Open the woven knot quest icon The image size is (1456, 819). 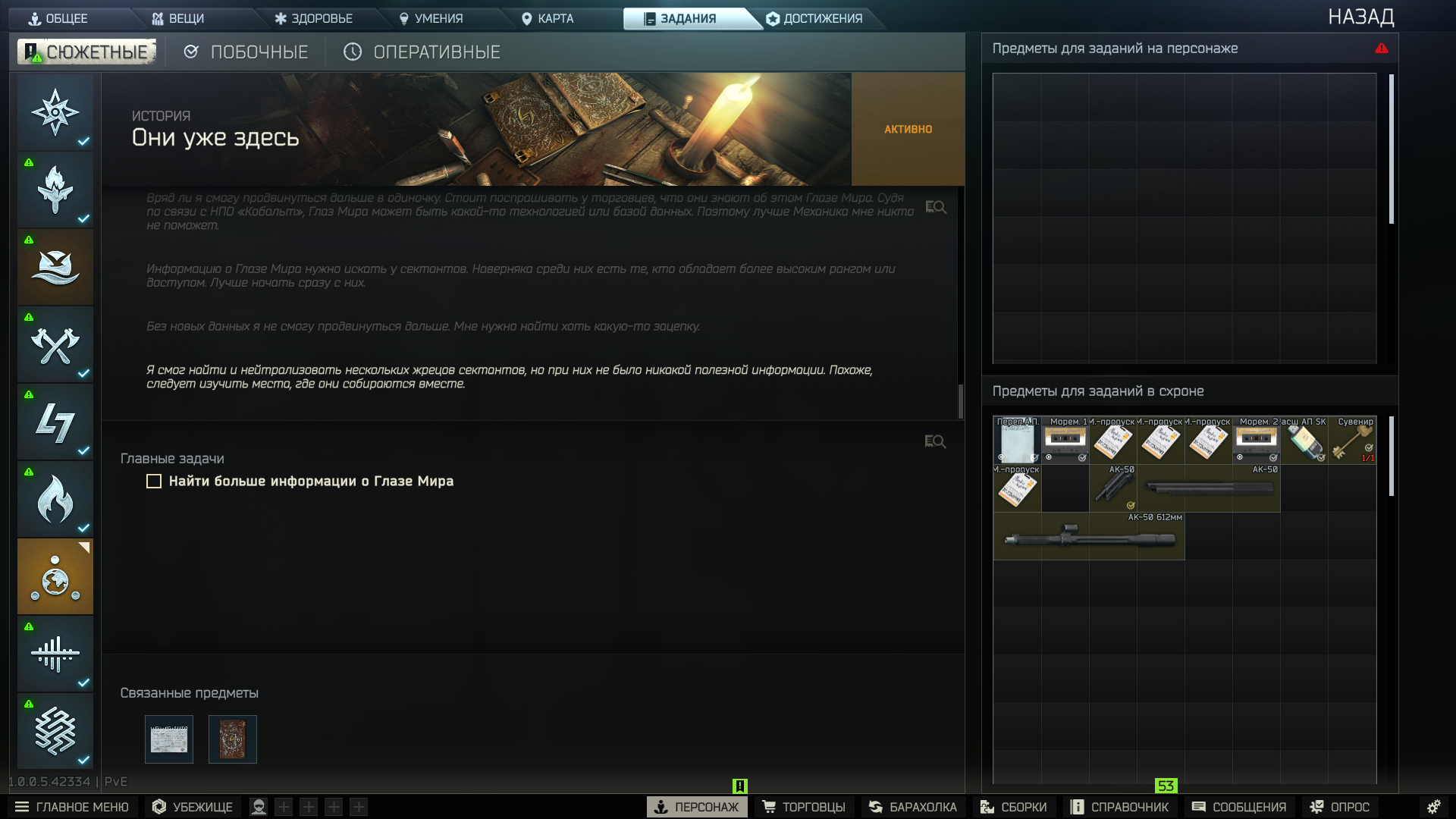pos(55,731)
